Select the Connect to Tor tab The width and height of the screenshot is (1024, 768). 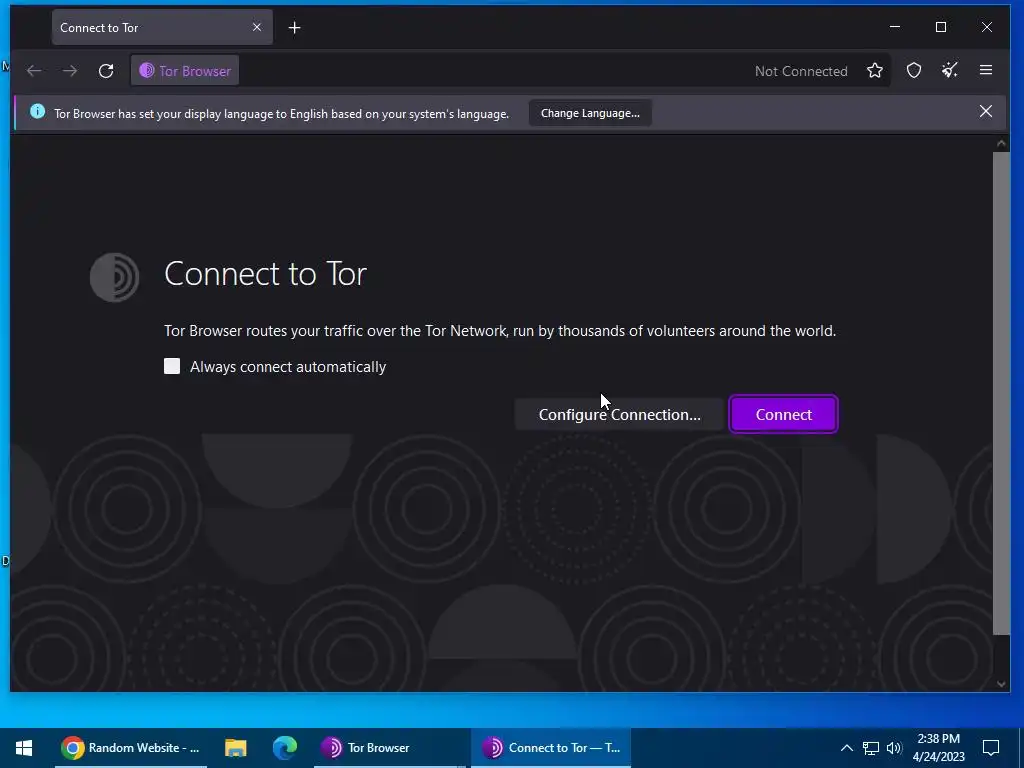click(x=162, y=27)
